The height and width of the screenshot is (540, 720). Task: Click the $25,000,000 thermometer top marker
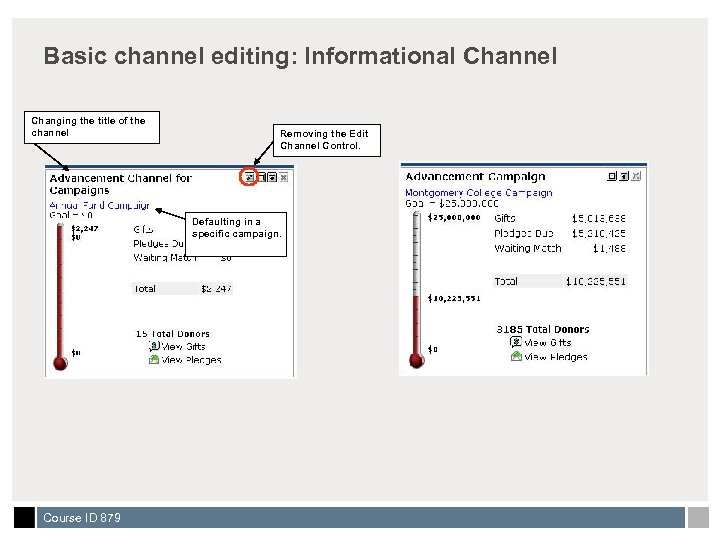coord(454,217)
